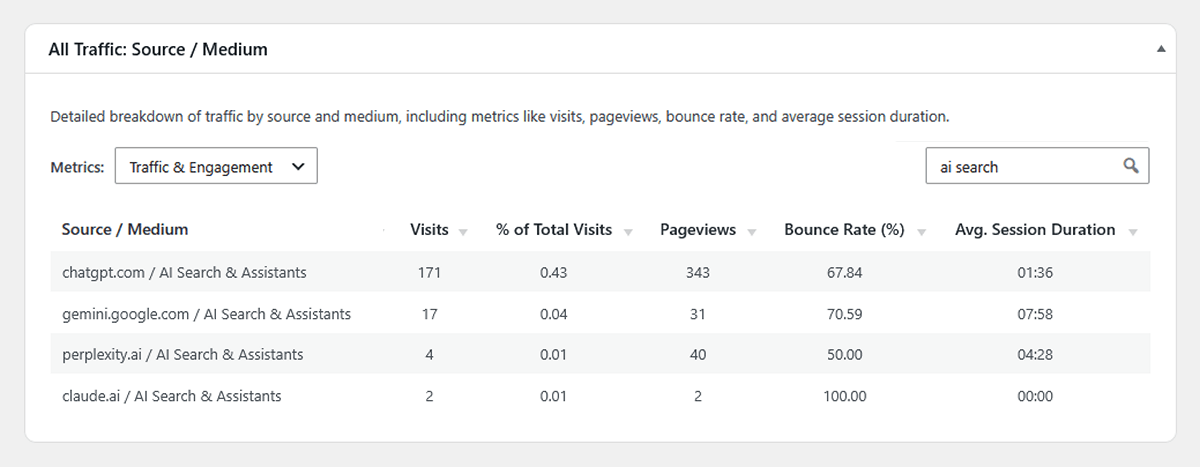Click the 343 pageviews value

click(698, 272)
